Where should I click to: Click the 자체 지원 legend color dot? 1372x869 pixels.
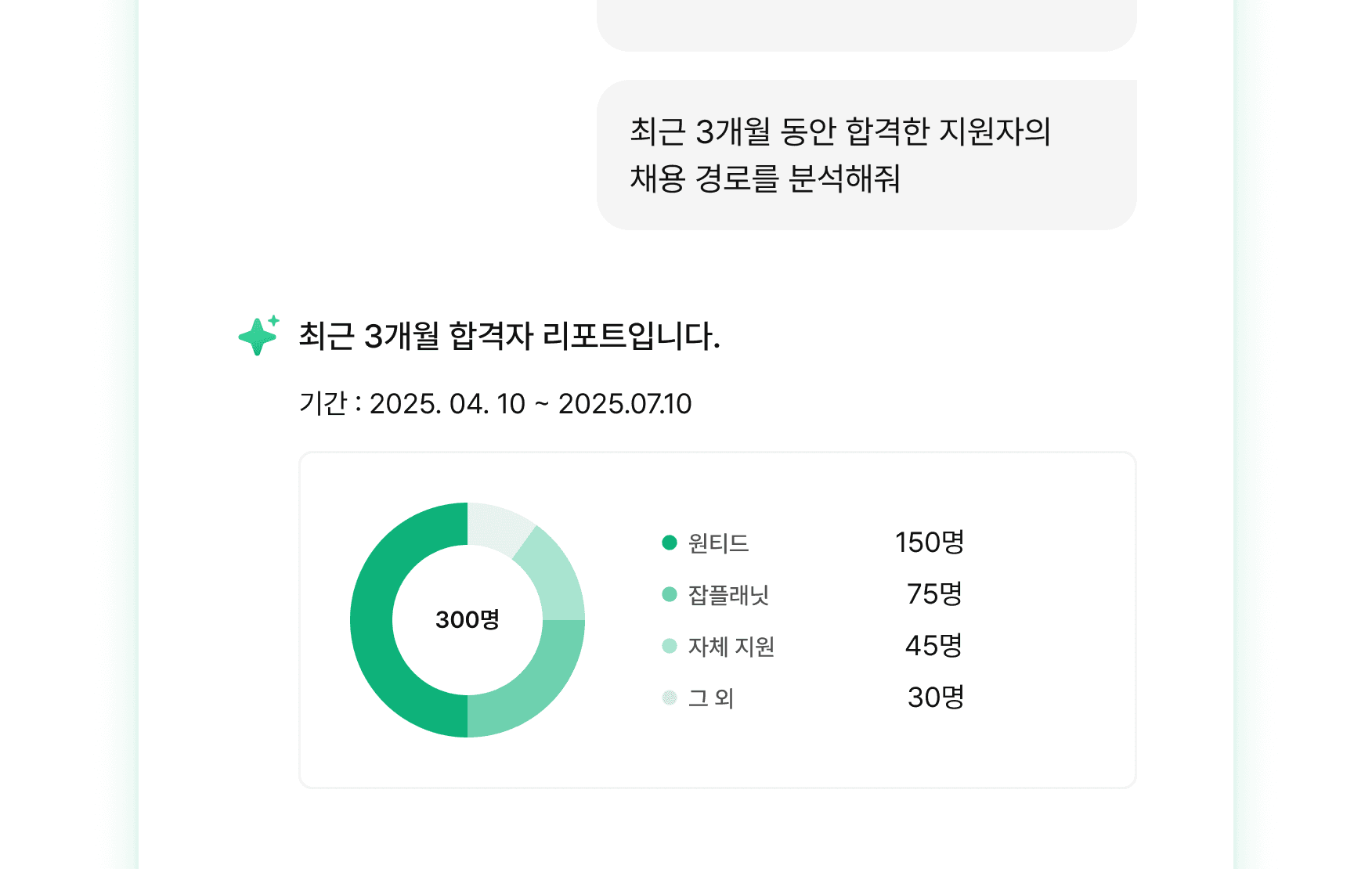[670, 646]
